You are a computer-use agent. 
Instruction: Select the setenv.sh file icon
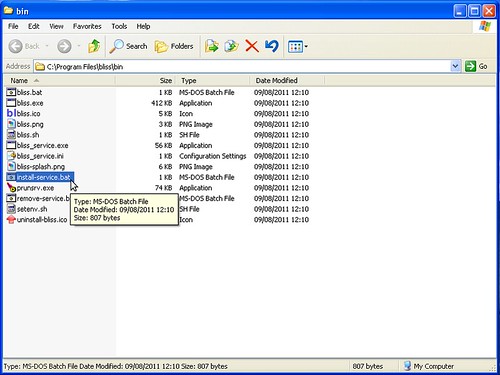coord(11,209)
